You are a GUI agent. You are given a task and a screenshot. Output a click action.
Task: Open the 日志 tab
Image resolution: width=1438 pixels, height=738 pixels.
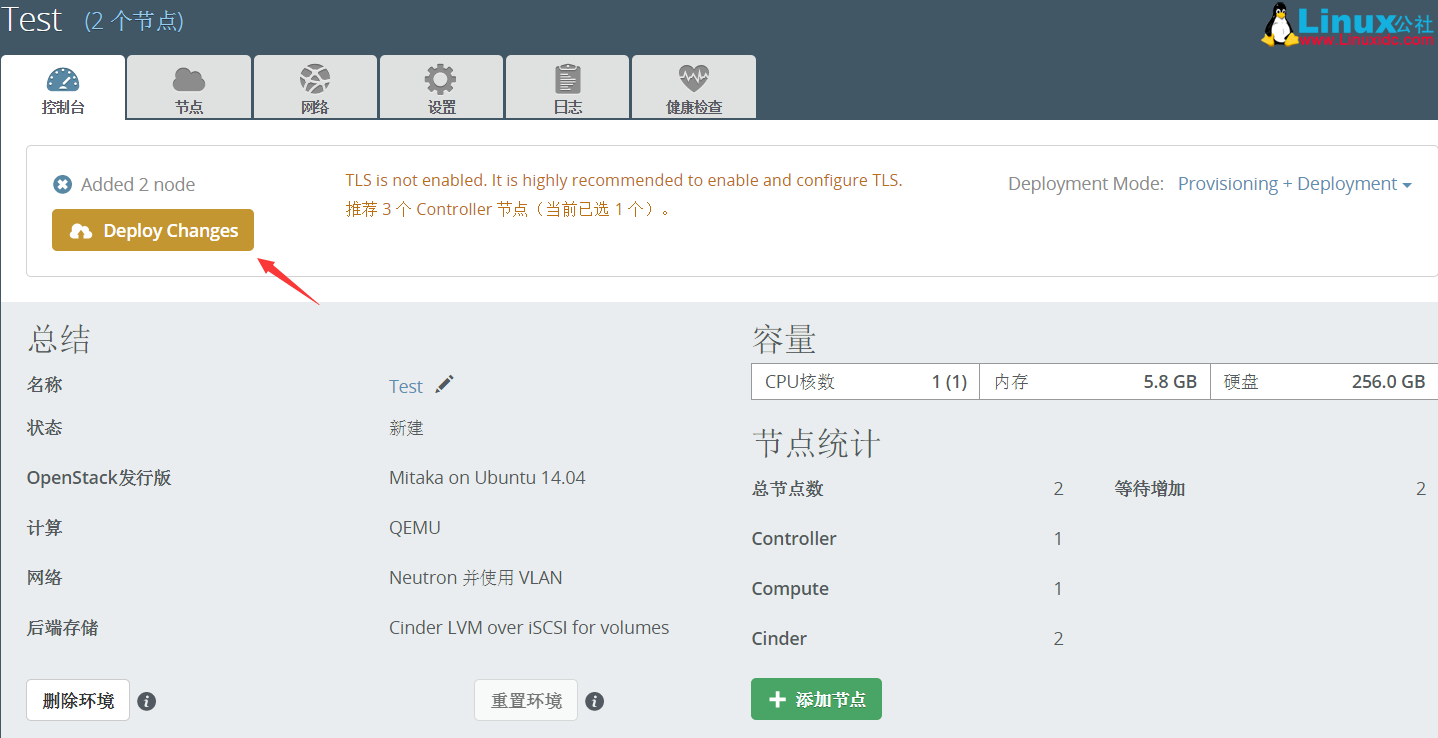(x=567, y=87)
